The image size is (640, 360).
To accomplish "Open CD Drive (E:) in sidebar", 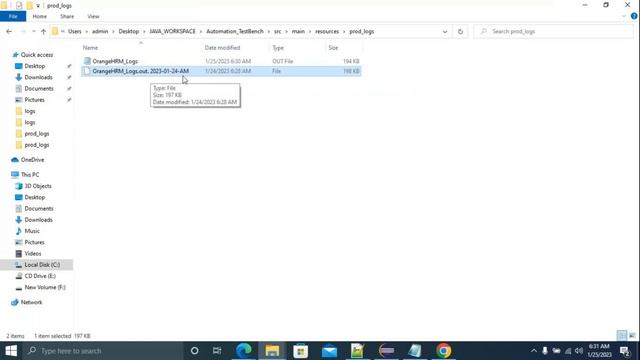I will pos(40,276).
